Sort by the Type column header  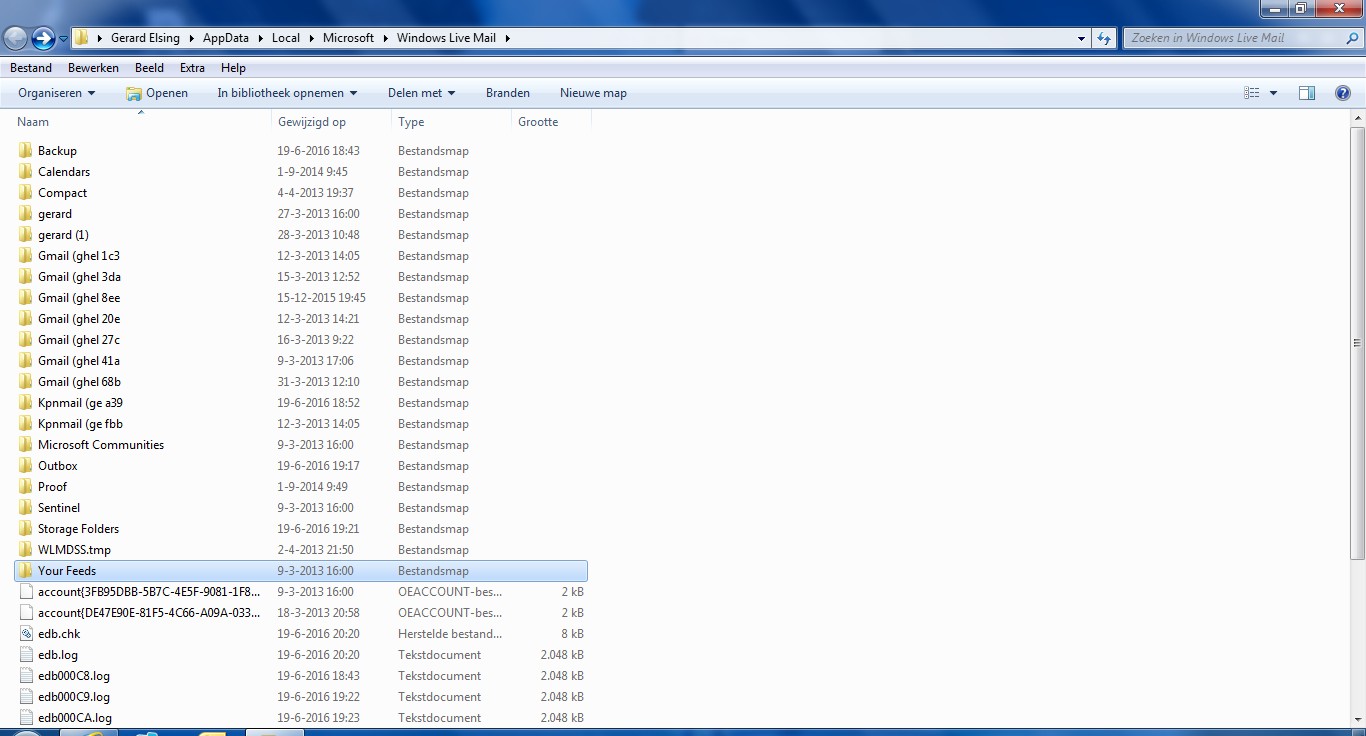pyautogui.click(x=451, y=121)
